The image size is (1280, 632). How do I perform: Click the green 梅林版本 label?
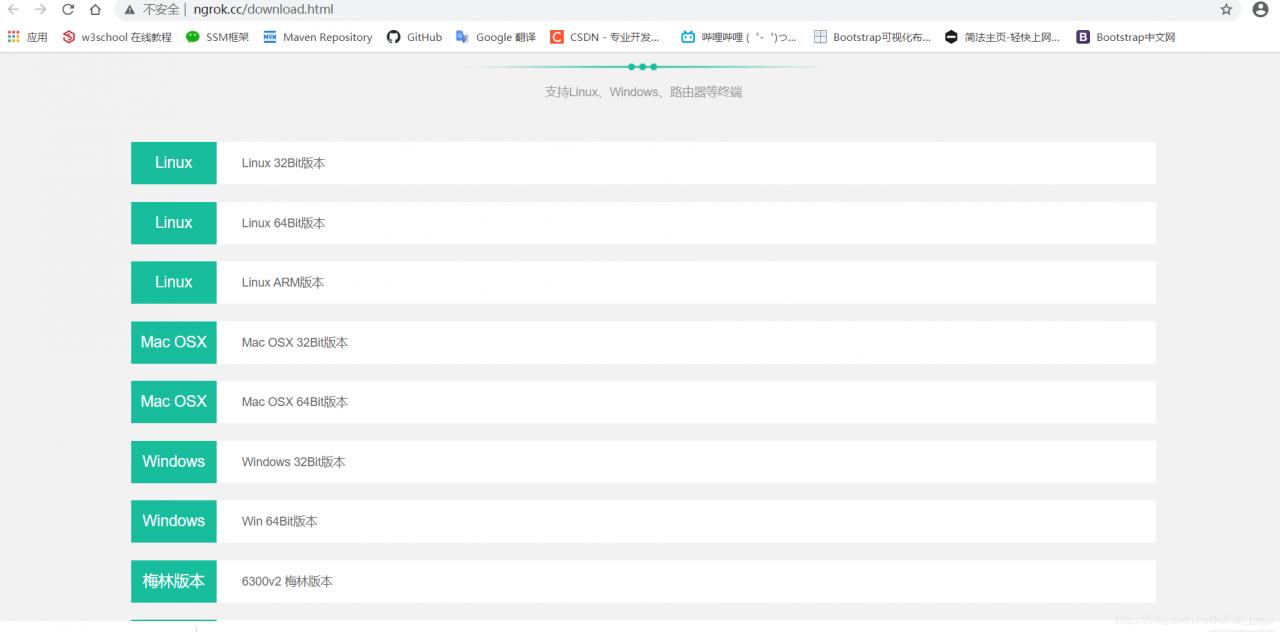[x=174, y=581]
